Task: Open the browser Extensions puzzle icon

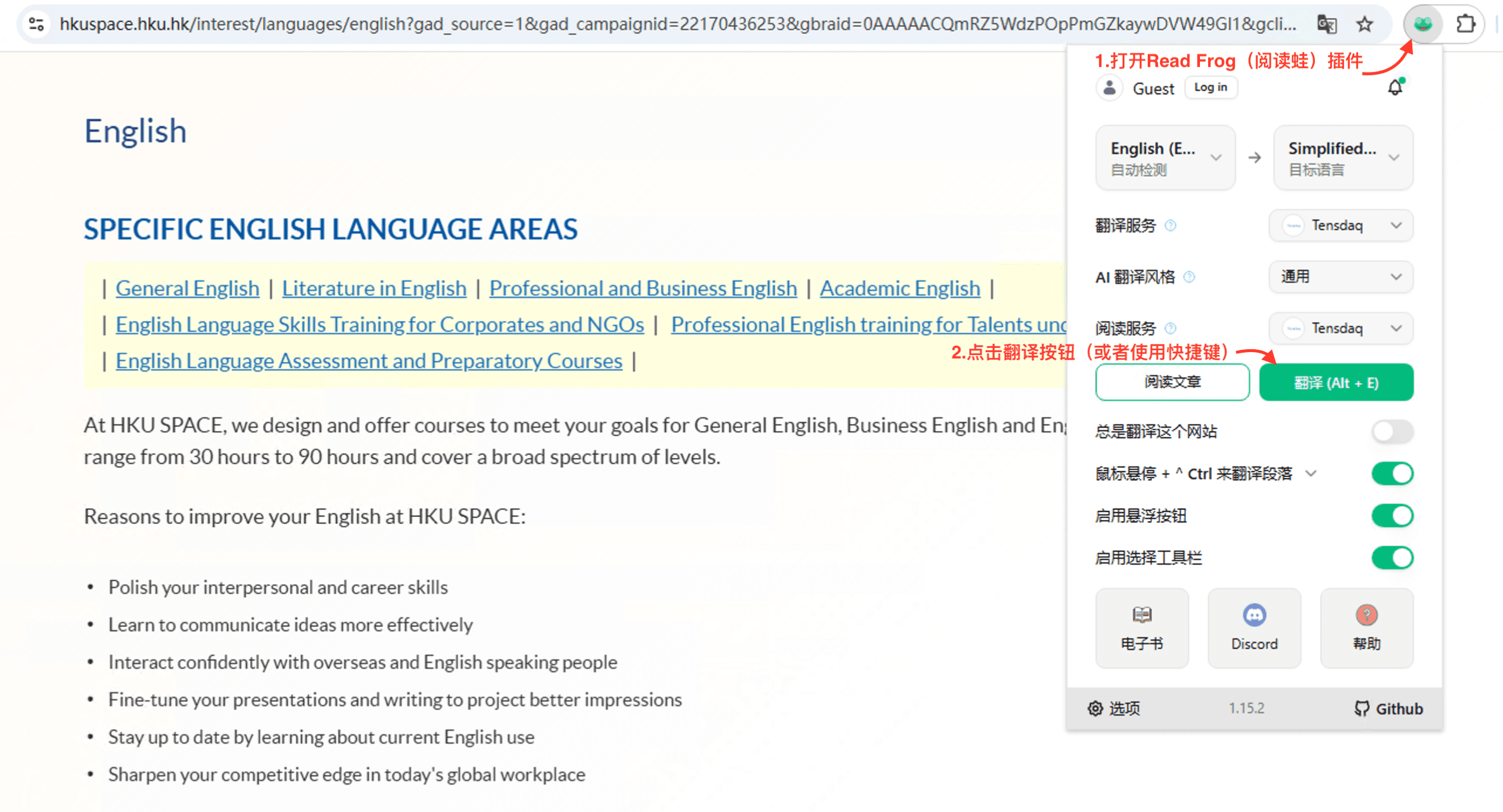Action: tap(1465, 25)
